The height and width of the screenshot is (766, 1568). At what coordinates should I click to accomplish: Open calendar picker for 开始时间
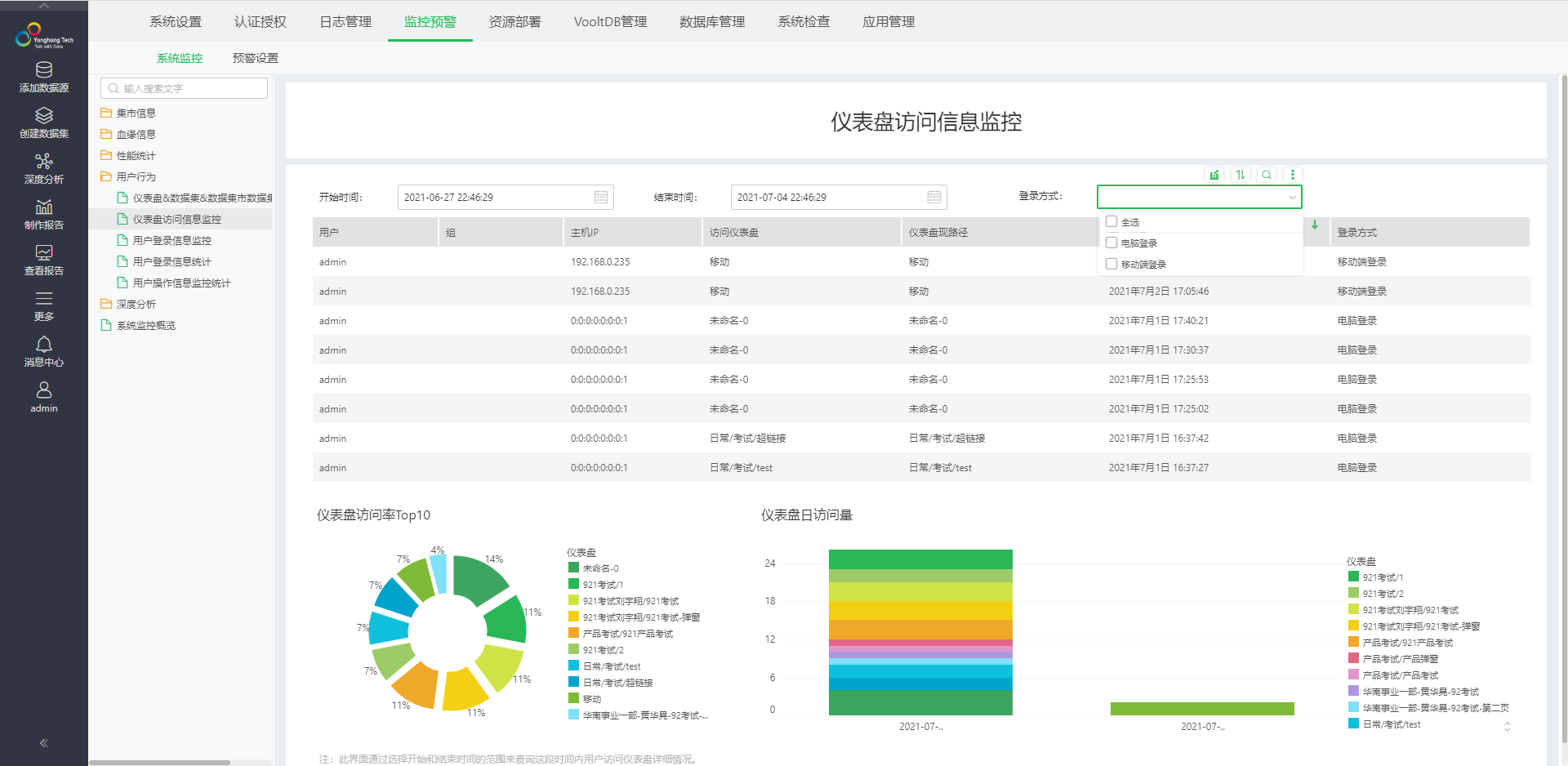tap(601, 197)
